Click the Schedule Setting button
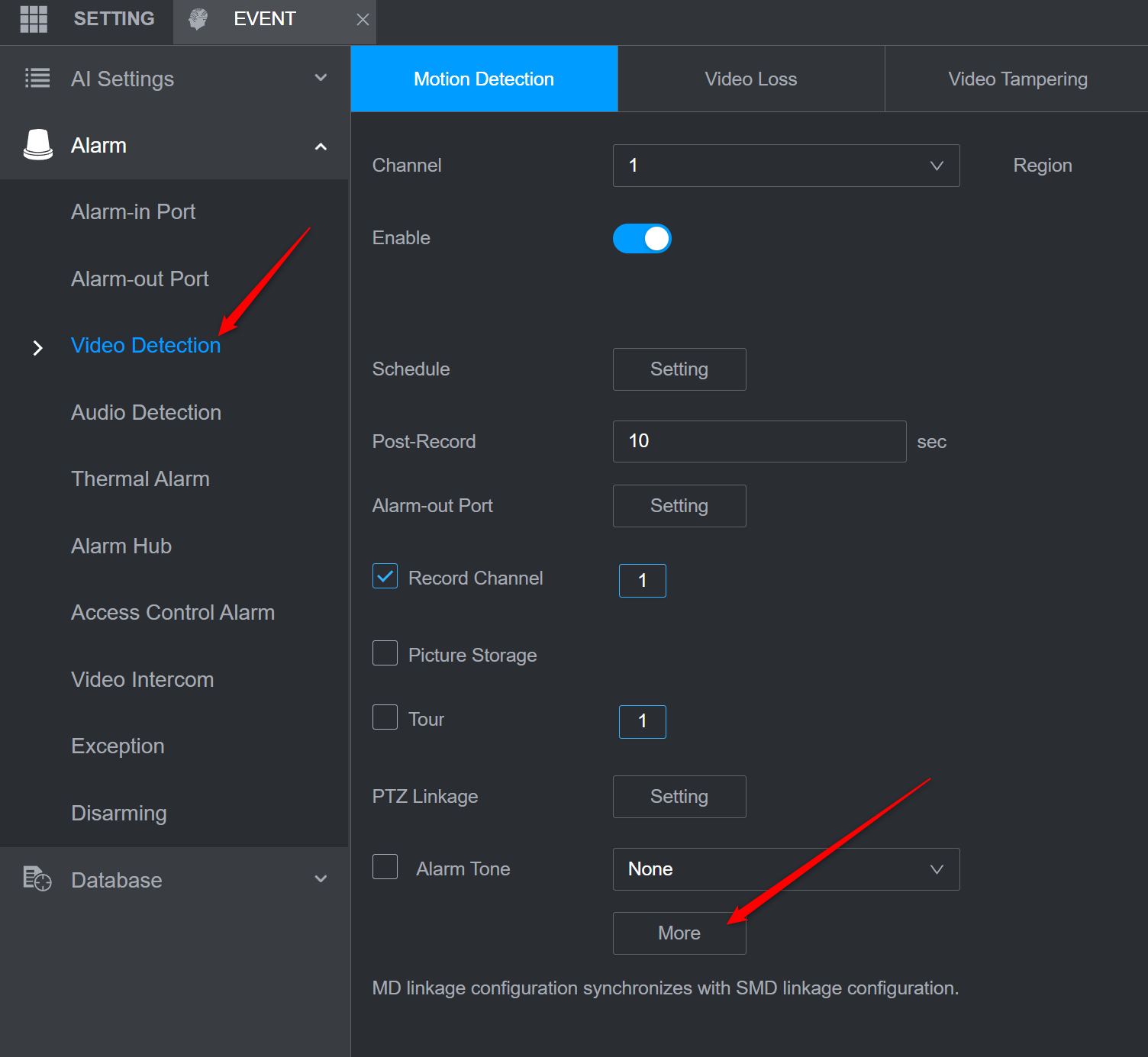The image size is (1148, 1057). coord(679,369)
